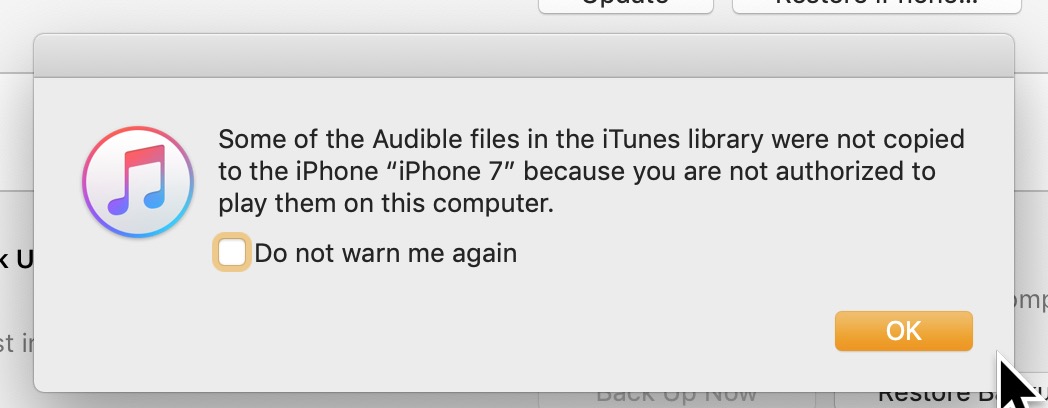This screenshot has height=408, width=1048.
Task: Click the "Do not warn me again" label
Action: [x=385, y=253]
